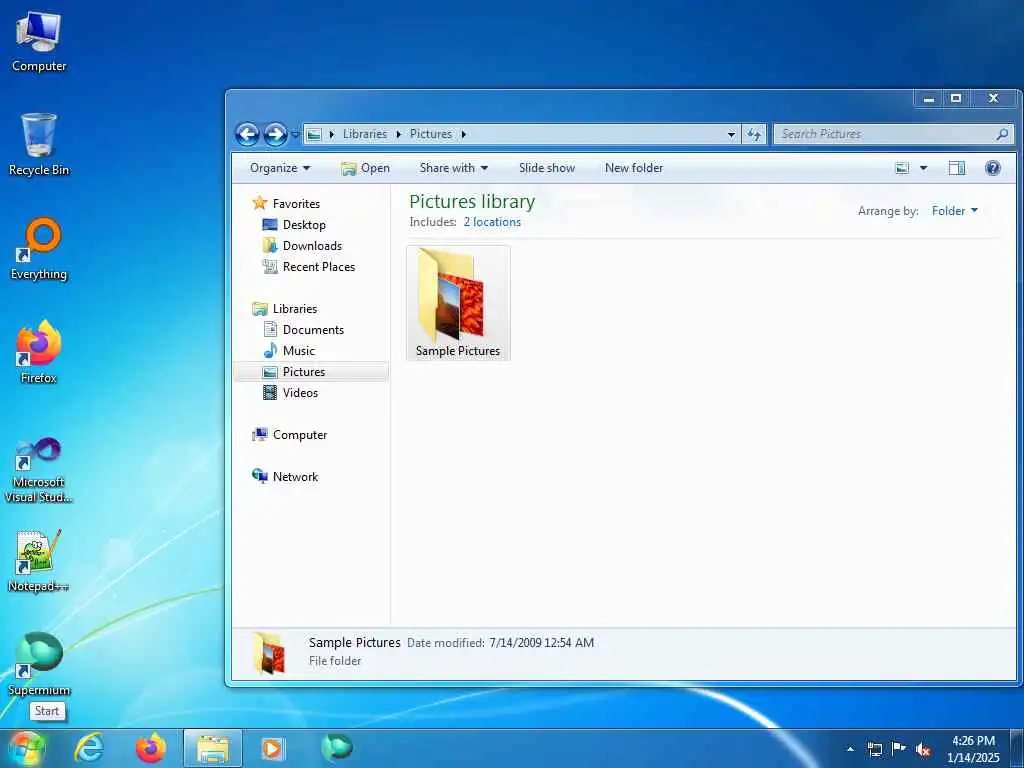Go forward with the Explorer Forward arrow
Viewport: 1024px width, 768px height.
[x=276, y=134]
